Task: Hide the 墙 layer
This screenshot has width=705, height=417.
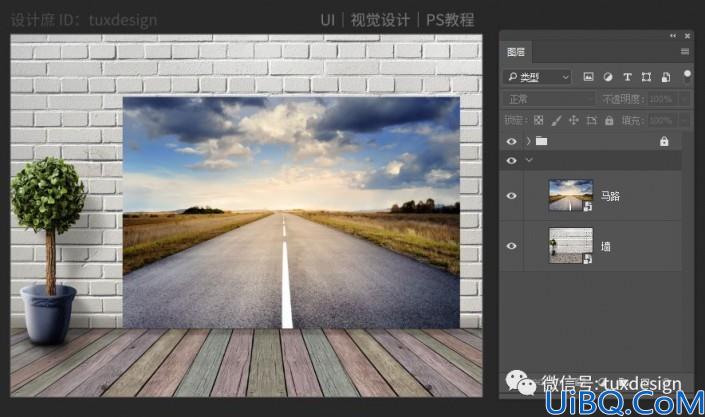Action: pyautogui.click(x=511, y=246)
